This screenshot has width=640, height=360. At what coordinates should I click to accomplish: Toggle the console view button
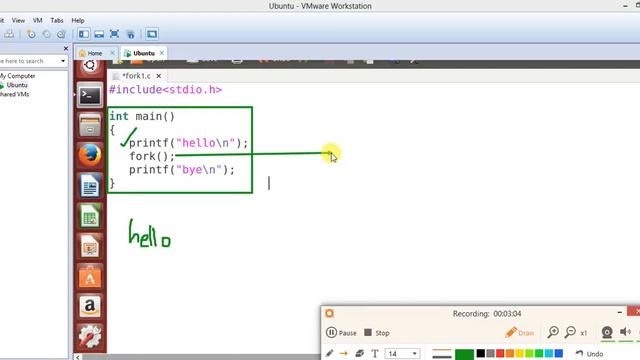(x=152, y=34)
